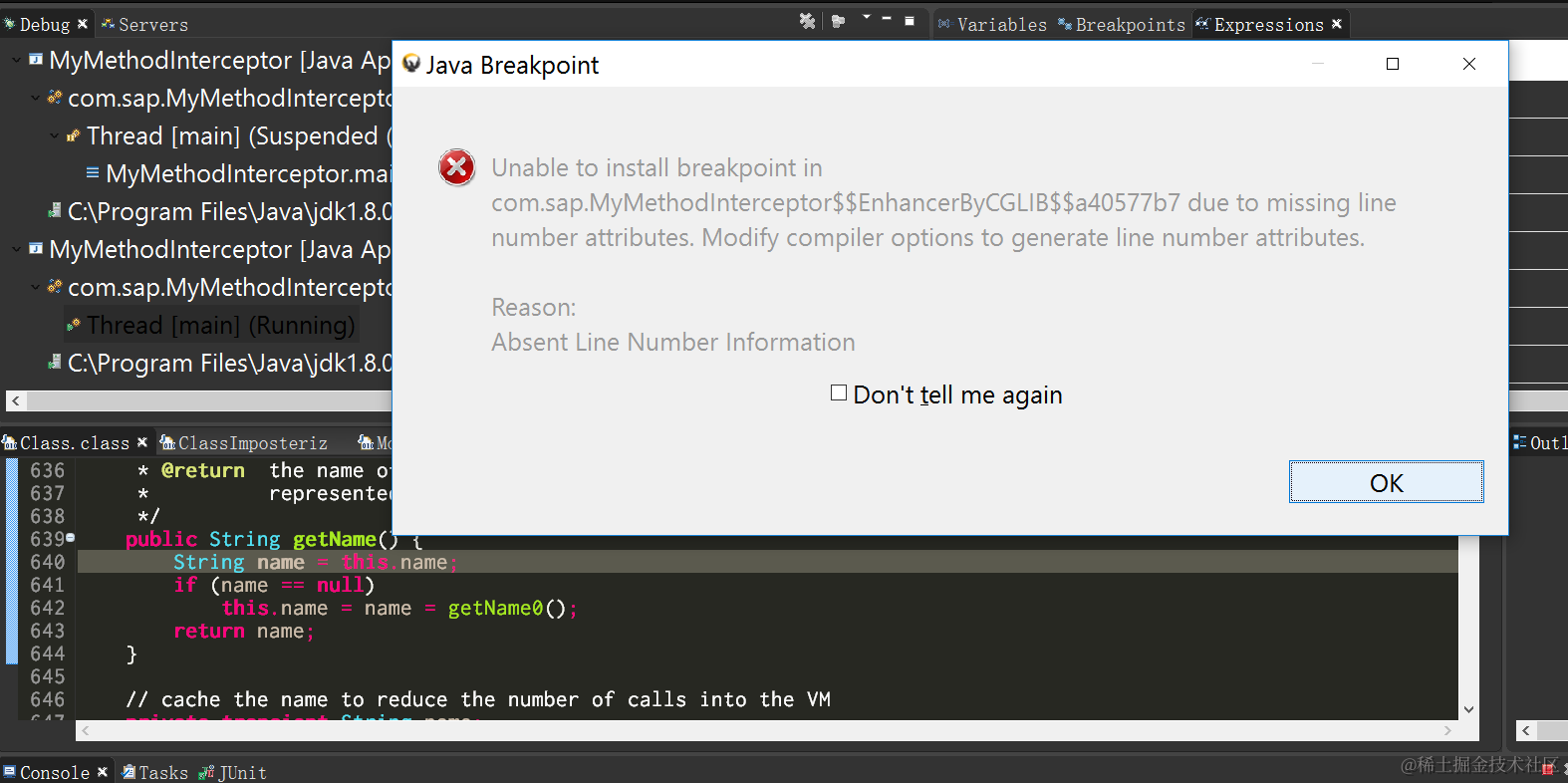Click the red error icon in dialog
Image resolution: width=1568 pixels, height=783 pixels.
pyautogui.click(x=457, y=168)
